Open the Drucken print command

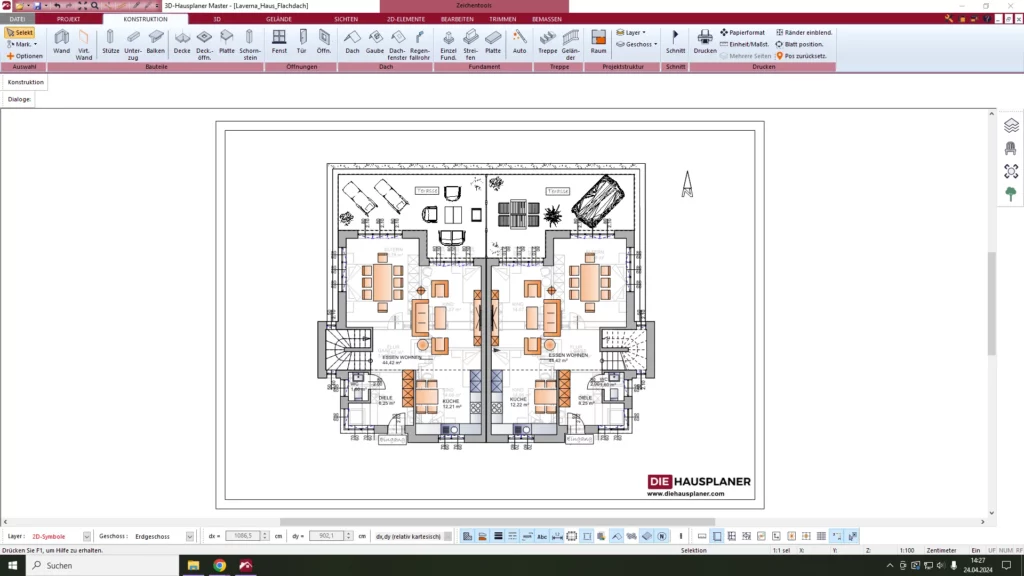pos(705,43)
